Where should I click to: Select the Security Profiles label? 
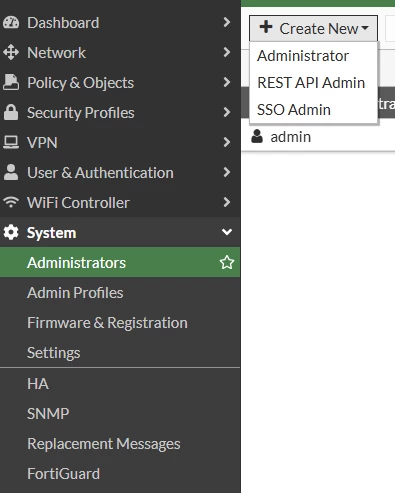point(81,113)
